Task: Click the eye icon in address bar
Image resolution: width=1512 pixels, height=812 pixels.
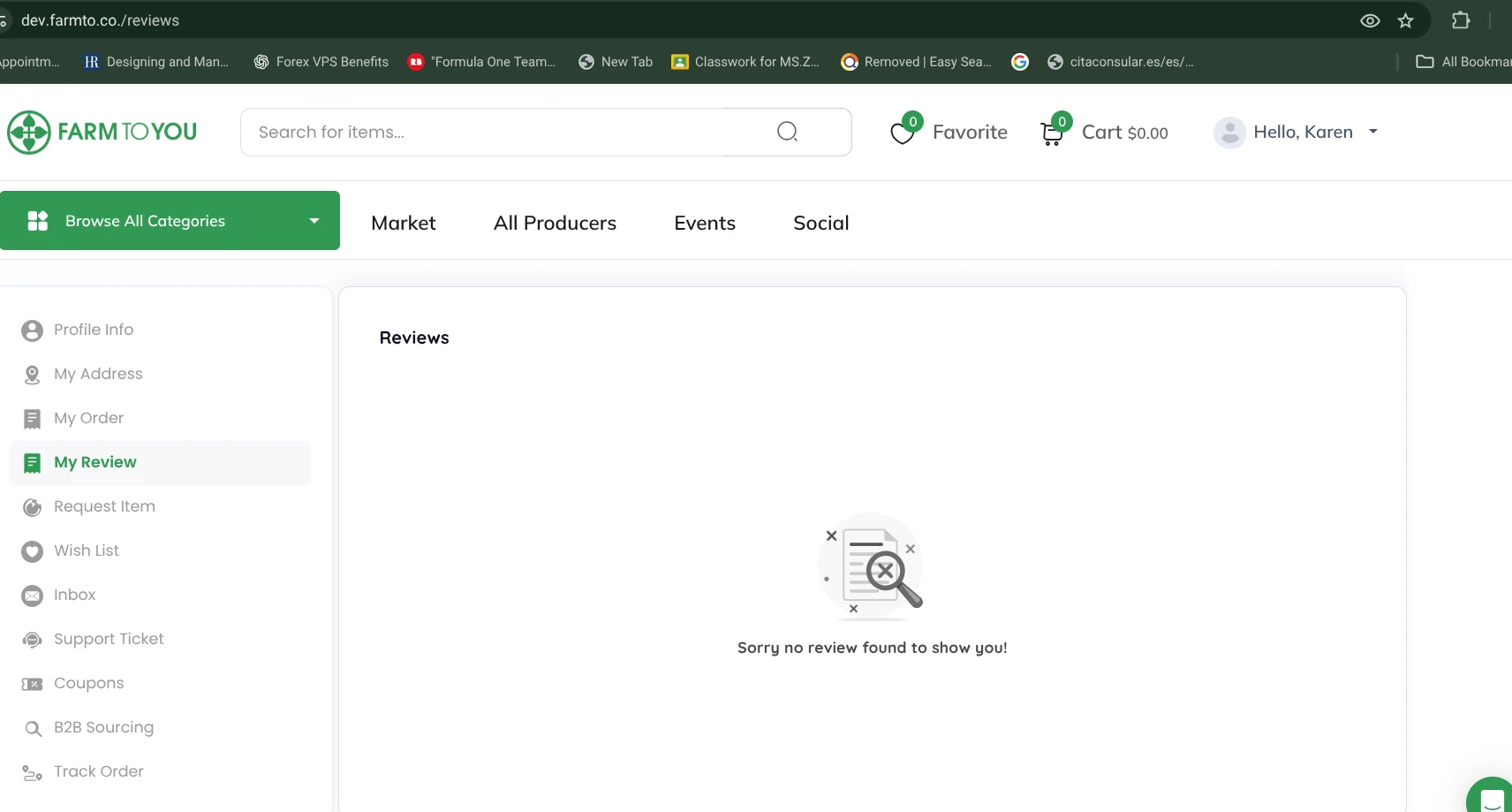Action: tap(1370, 20)
